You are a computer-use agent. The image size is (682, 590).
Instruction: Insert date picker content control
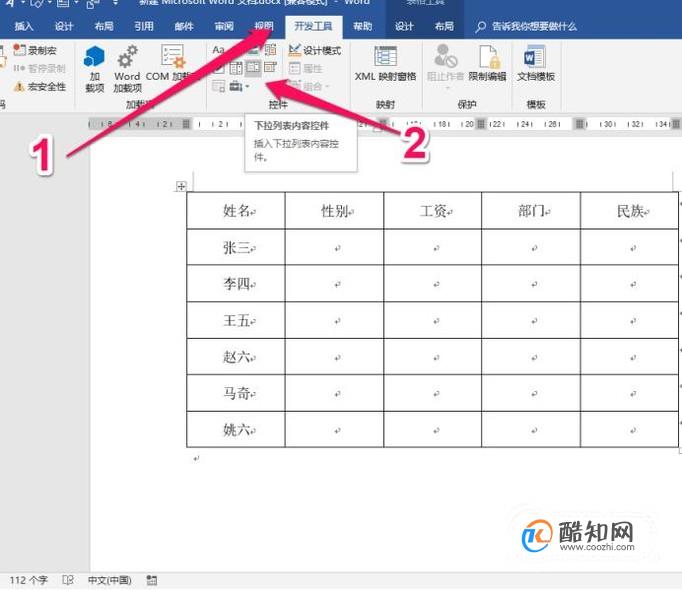pos(270,67)
